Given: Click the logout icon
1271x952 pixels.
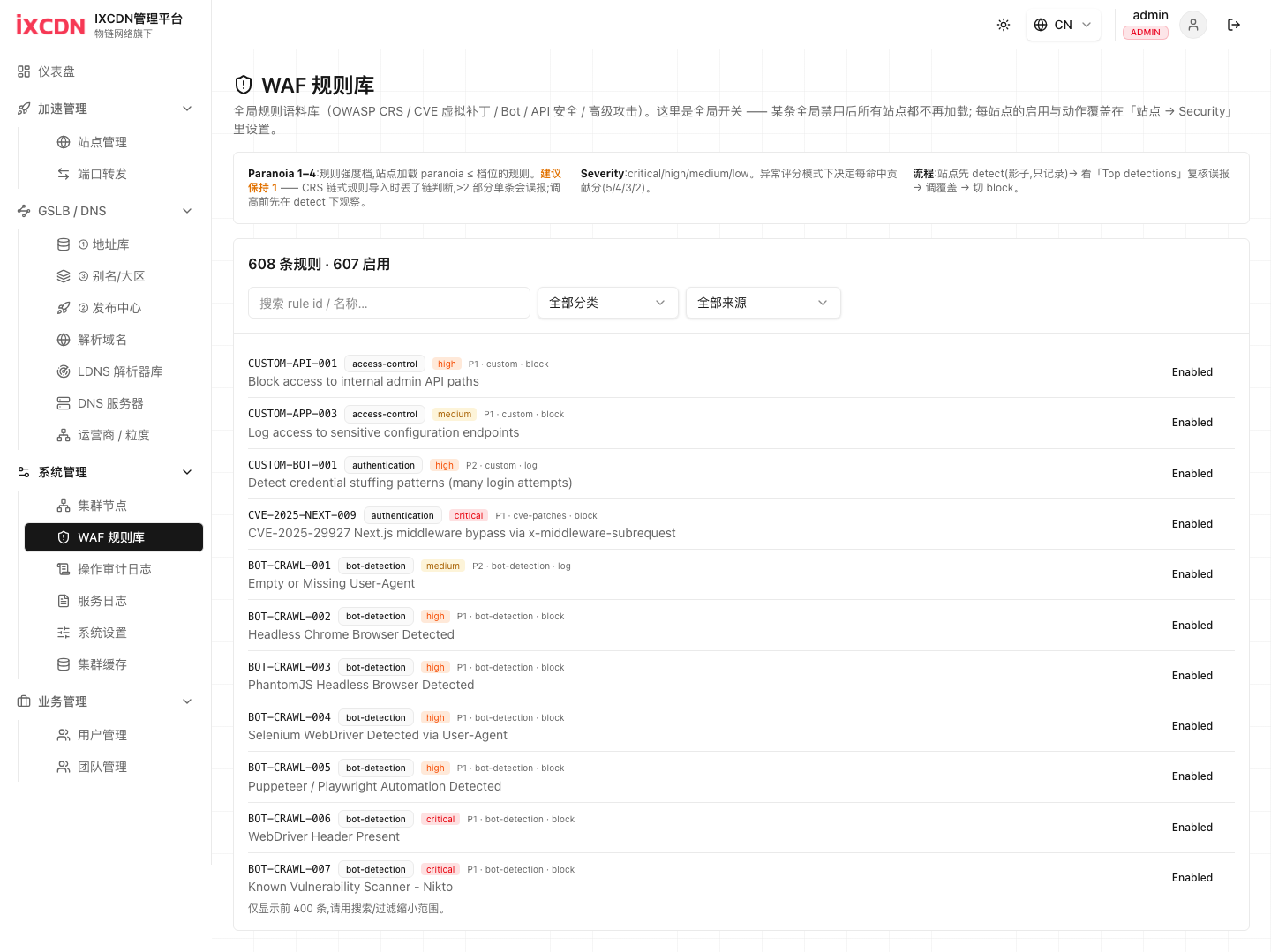Looking at the screenshot, I should click(1234, 25).
